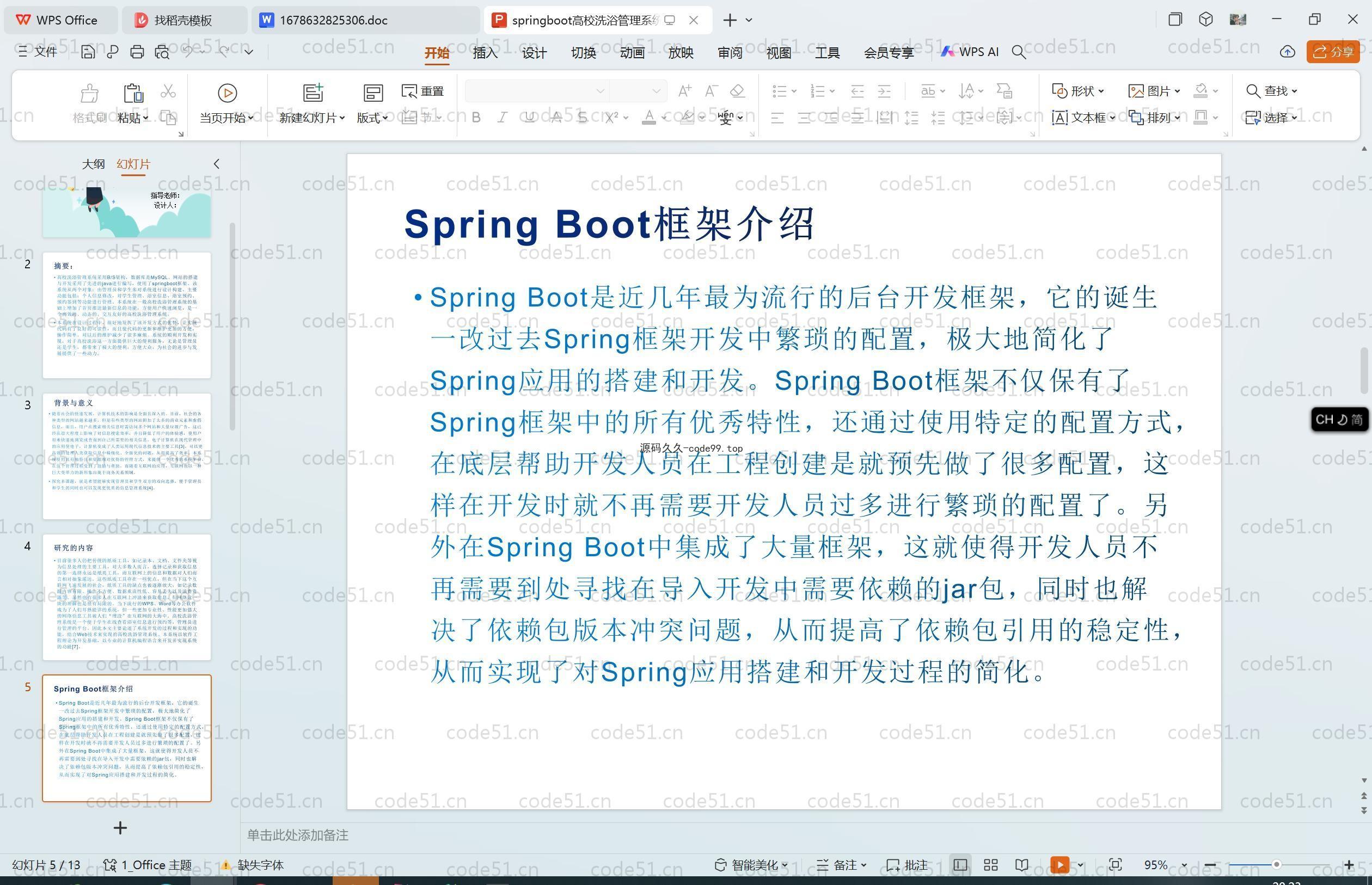The height and width of the screenshot is (885, 1372).
Task: Click the Play from current slide (当页开始) icon
Action: point(227,93)
